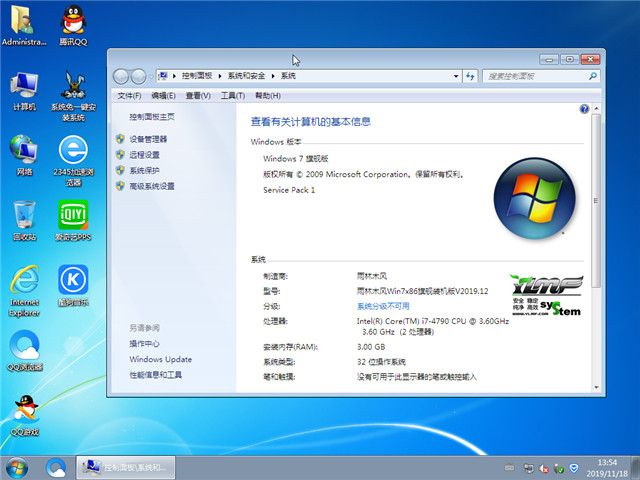640x480 pixels.
Task: Open 设备管理器 in the left panel
Action: tap(148, 139)
